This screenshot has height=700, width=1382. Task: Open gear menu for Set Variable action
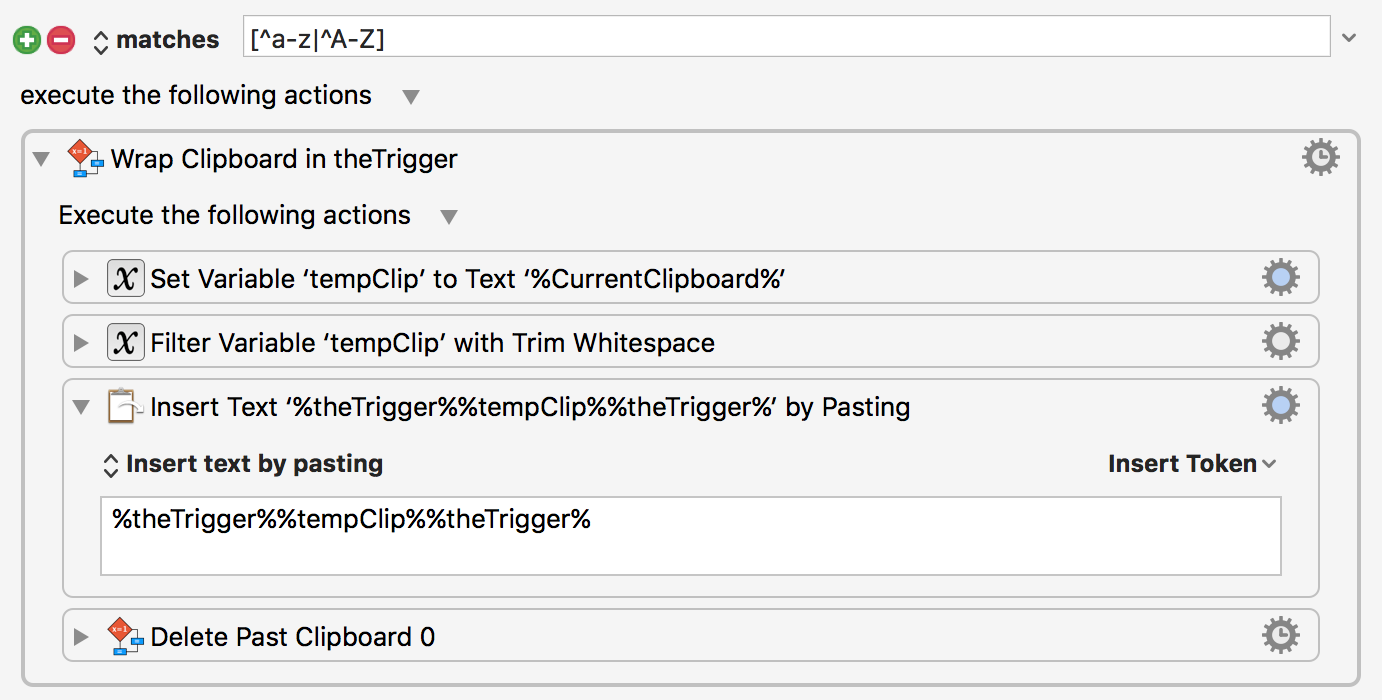[x=1281, y=278]
